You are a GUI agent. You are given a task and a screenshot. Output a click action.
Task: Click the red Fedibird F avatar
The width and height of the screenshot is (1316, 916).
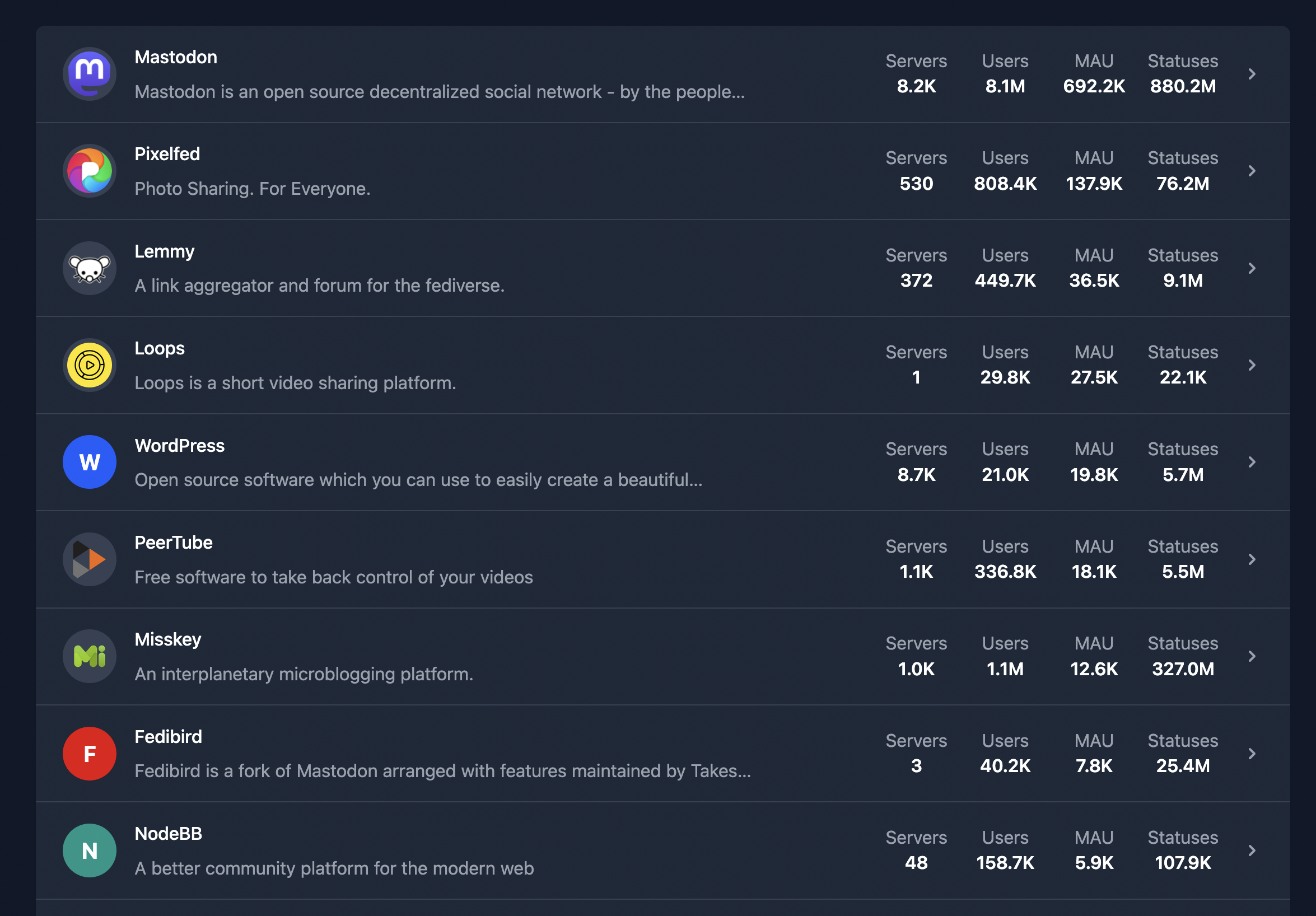click(90, 754)
